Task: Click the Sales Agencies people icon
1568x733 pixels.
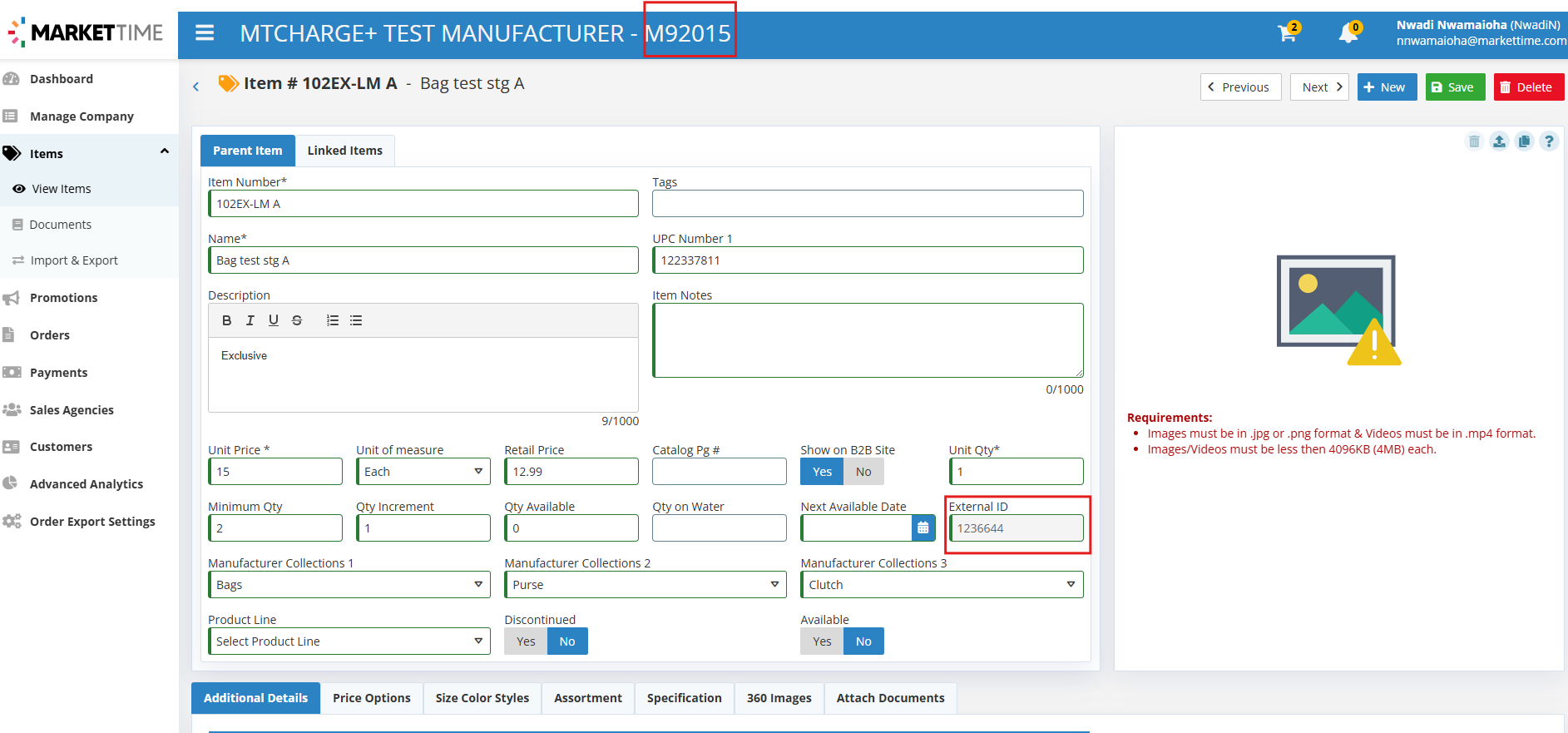Action: 12,409
